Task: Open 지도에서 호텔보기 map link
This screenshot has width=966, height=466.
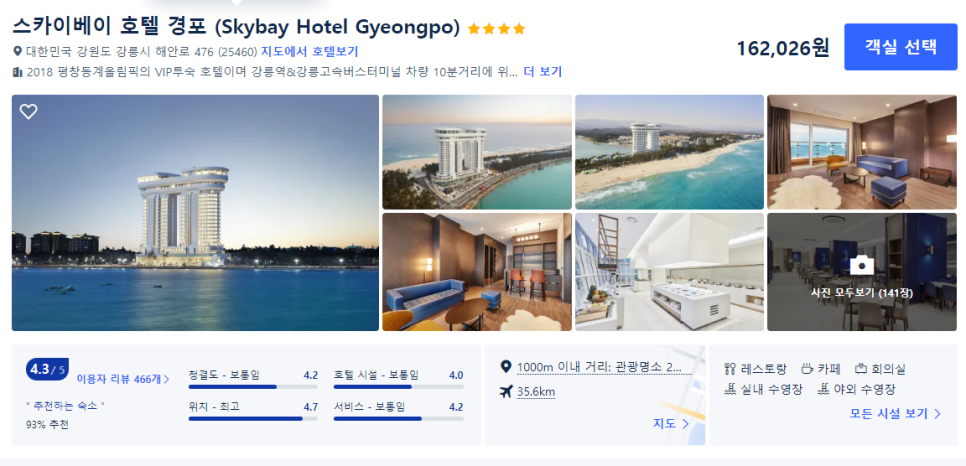Action: 309,51
